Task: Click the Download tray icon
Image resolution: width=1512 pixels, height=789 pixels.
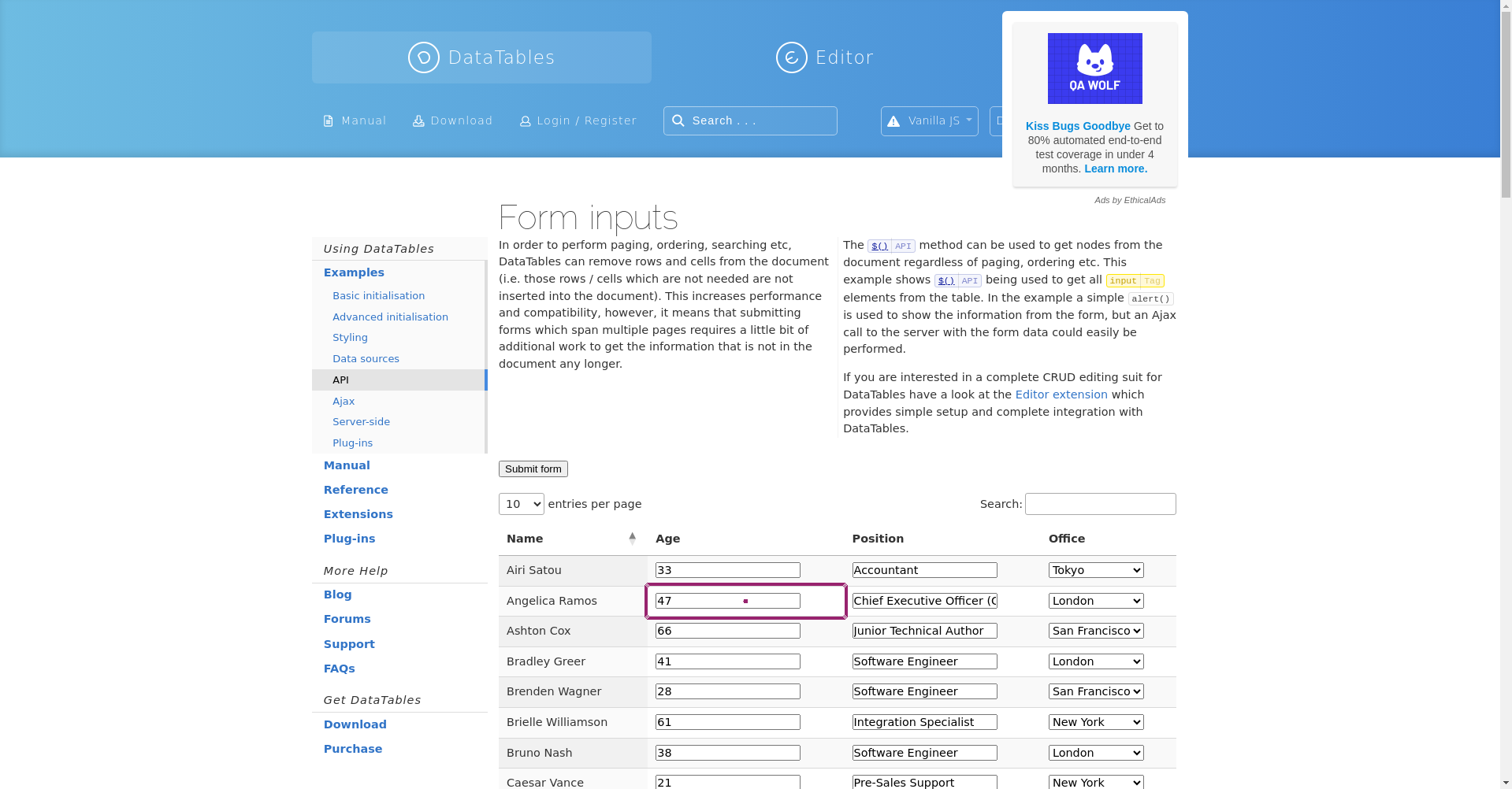Action: 418,121
